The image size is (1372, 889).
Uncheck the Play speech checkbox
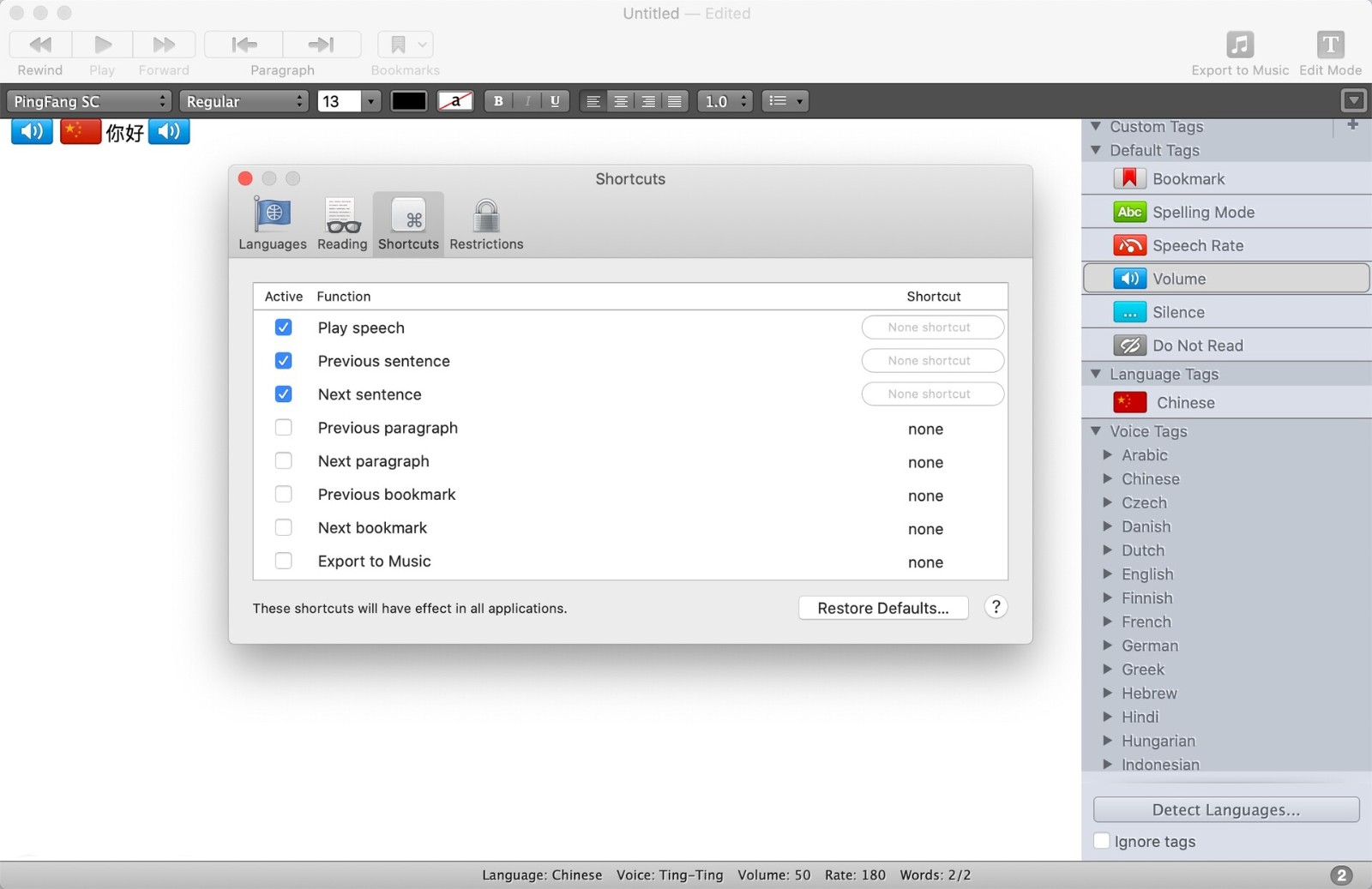(284, 327)
